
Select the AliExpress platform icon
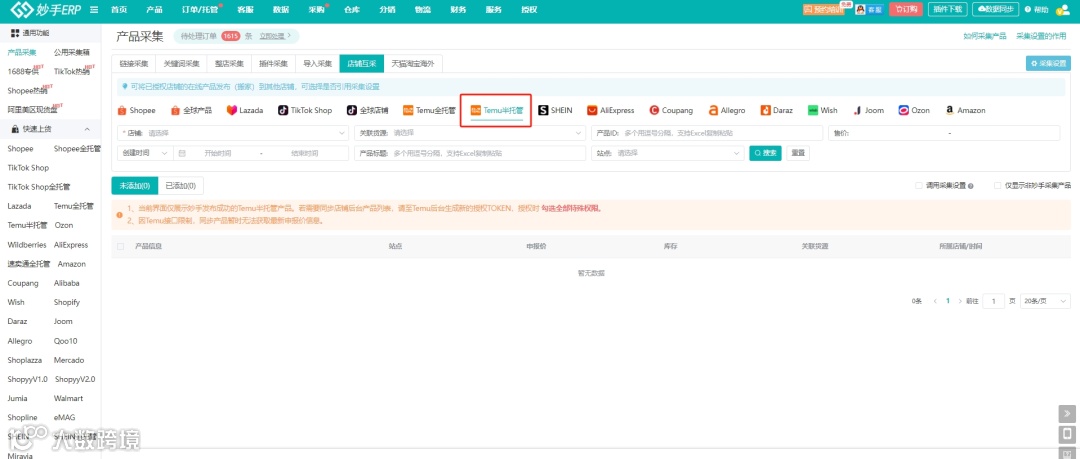coord(592,110)
